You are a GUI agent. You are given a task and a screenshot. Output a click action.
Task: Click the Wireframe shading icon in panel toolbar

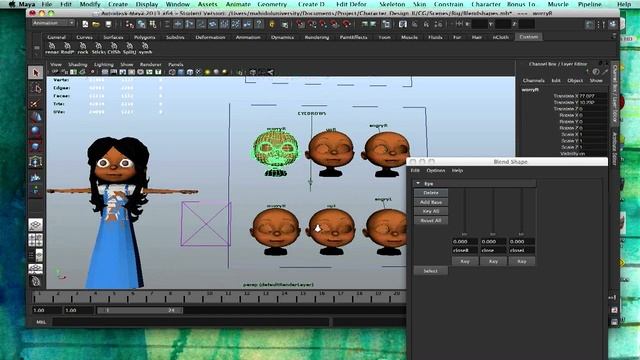click(172, 72)
